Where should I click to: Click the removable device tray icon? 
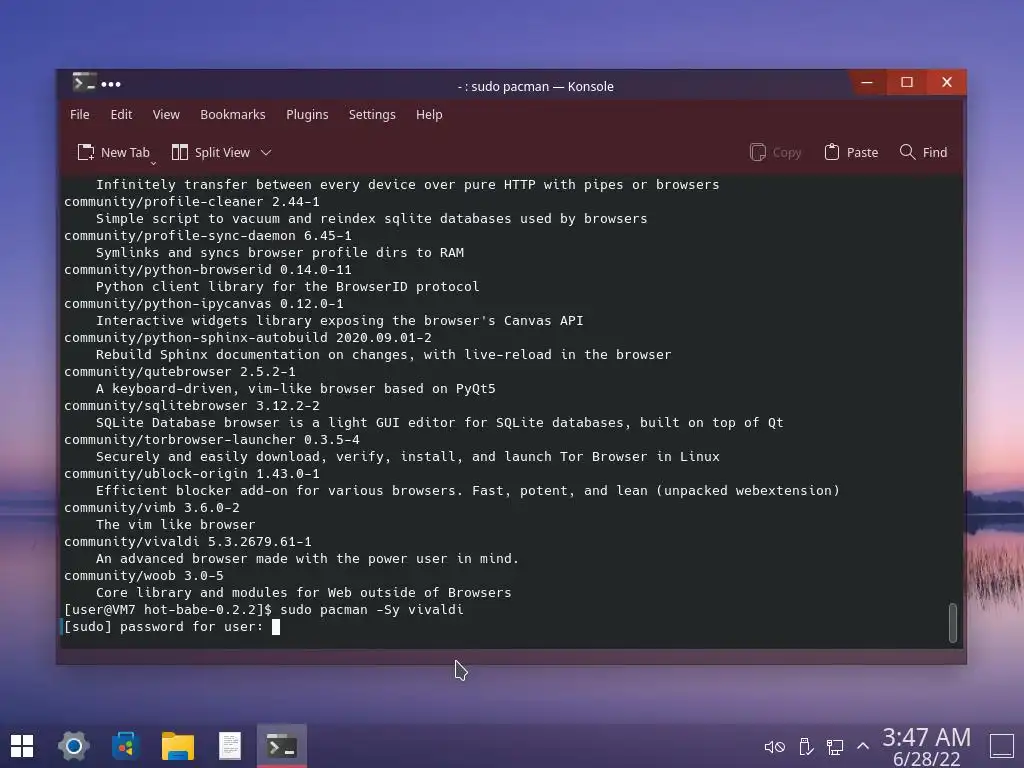(x=806, y=746)
